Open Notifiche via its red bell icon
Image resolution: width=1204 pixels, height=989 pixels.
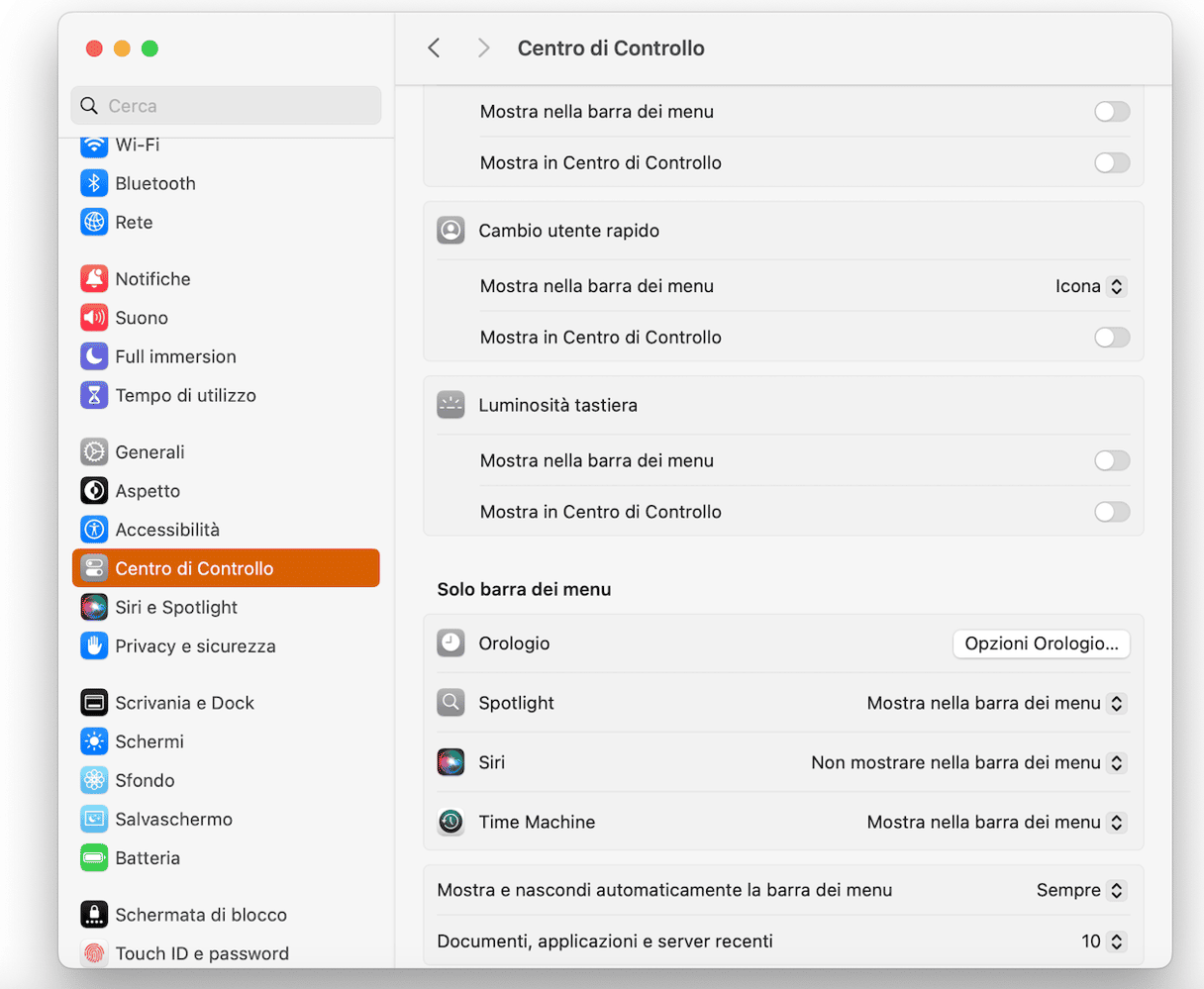tap(94, 279)
